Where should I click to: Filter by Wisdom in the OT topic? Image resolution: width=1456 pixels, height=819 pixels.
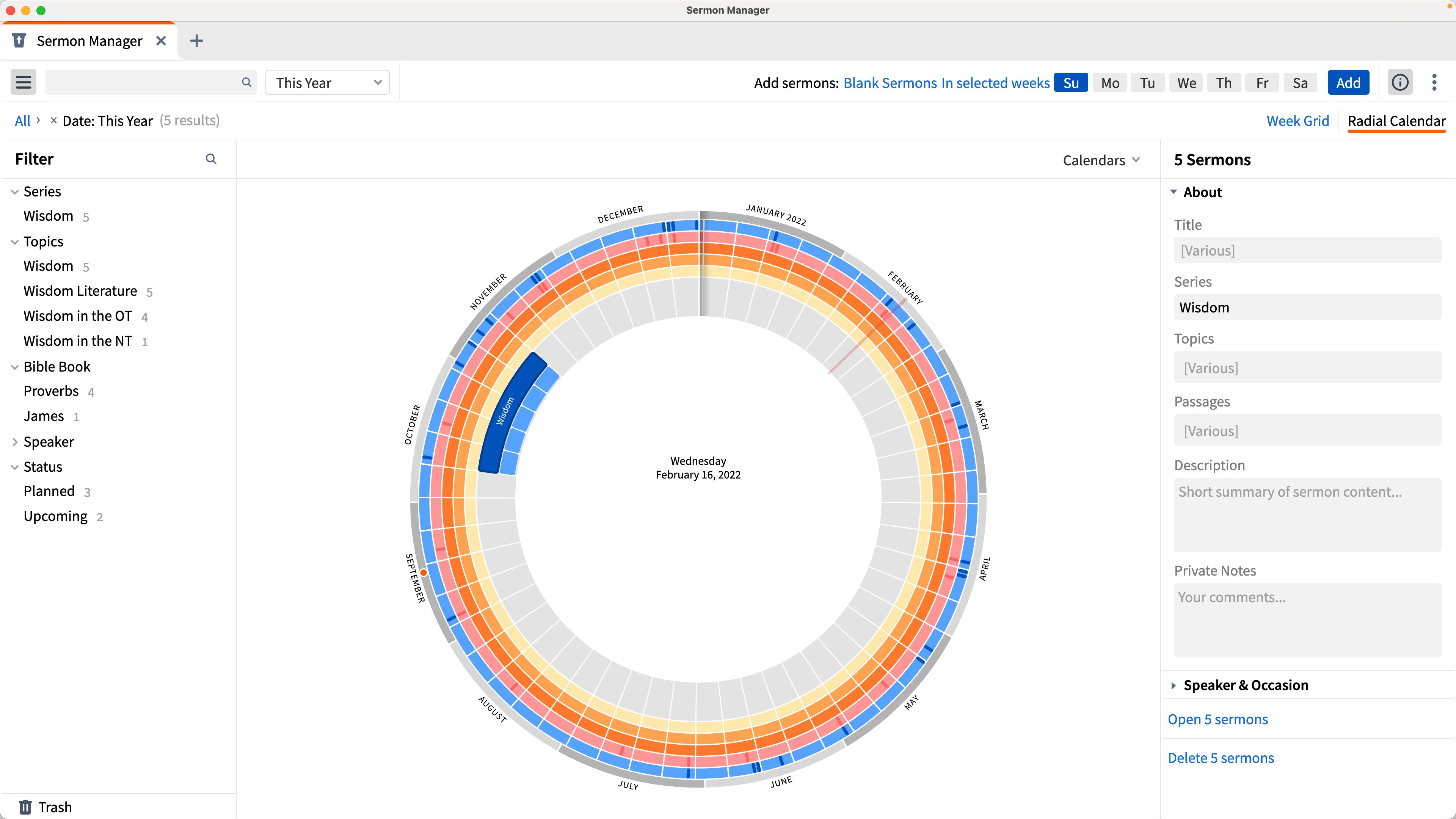(77, 316)
